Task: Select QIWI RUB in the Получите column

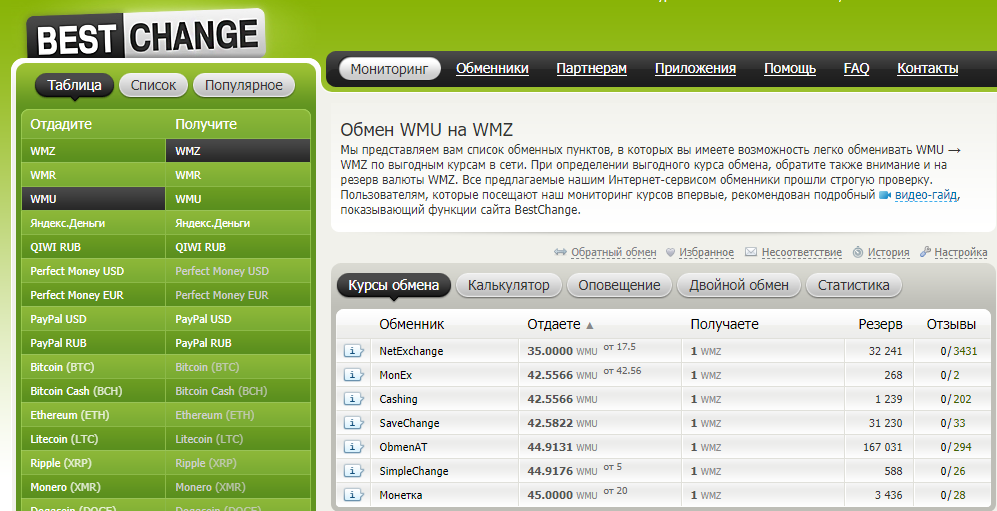Action: 238,247
